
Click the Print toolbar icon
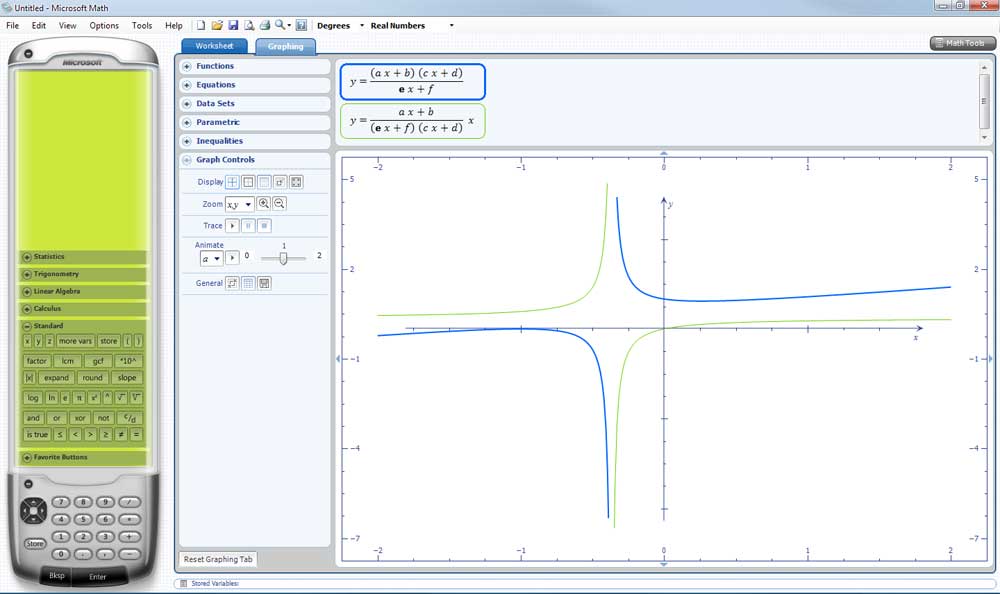tap(265, 26)
